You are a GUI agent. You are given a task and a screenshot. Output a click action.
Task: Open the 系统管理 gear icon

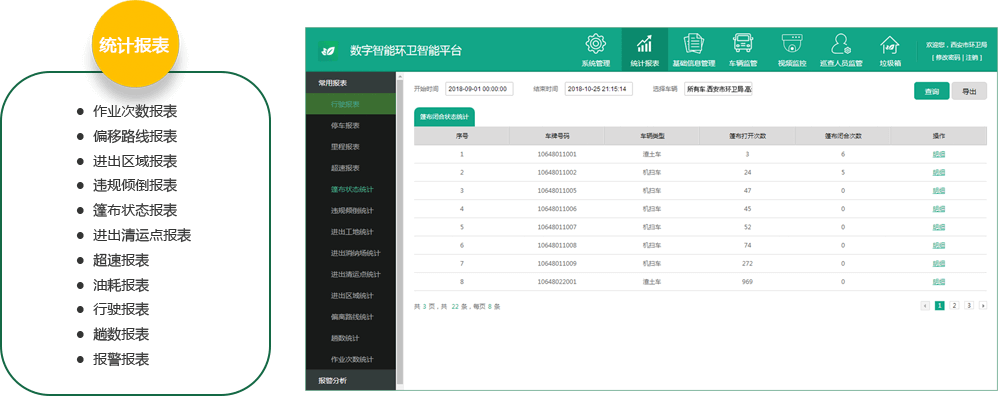point(595,44)
